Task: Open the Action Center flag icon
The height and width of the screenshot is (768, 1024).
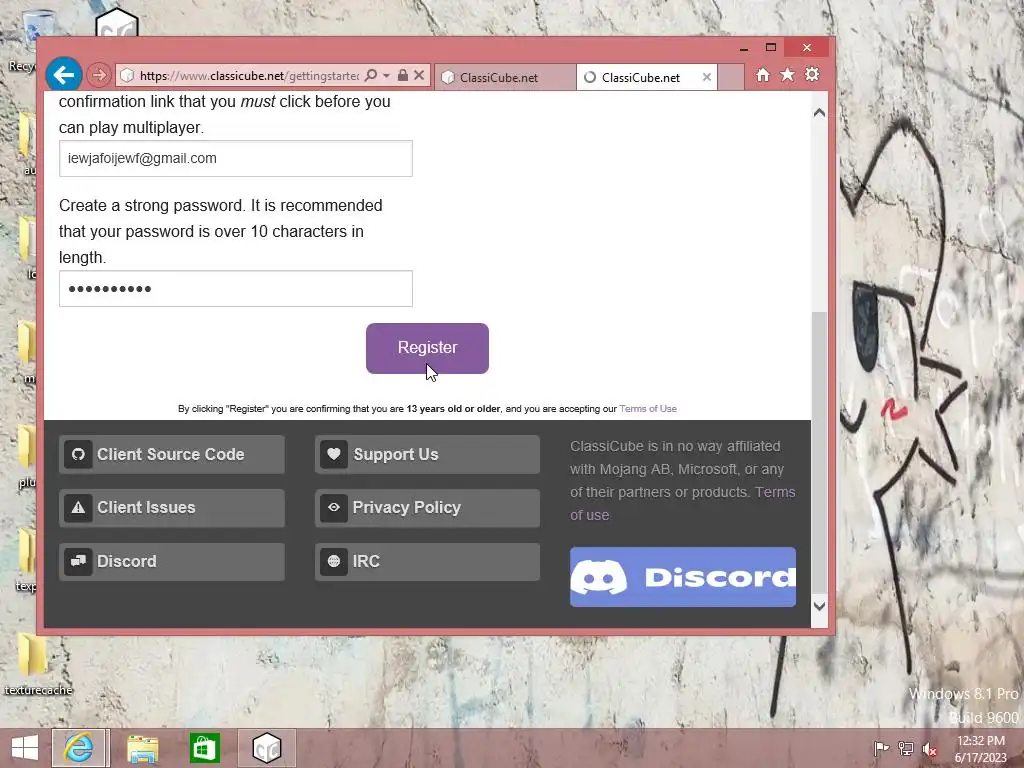Action: point(881,748)
